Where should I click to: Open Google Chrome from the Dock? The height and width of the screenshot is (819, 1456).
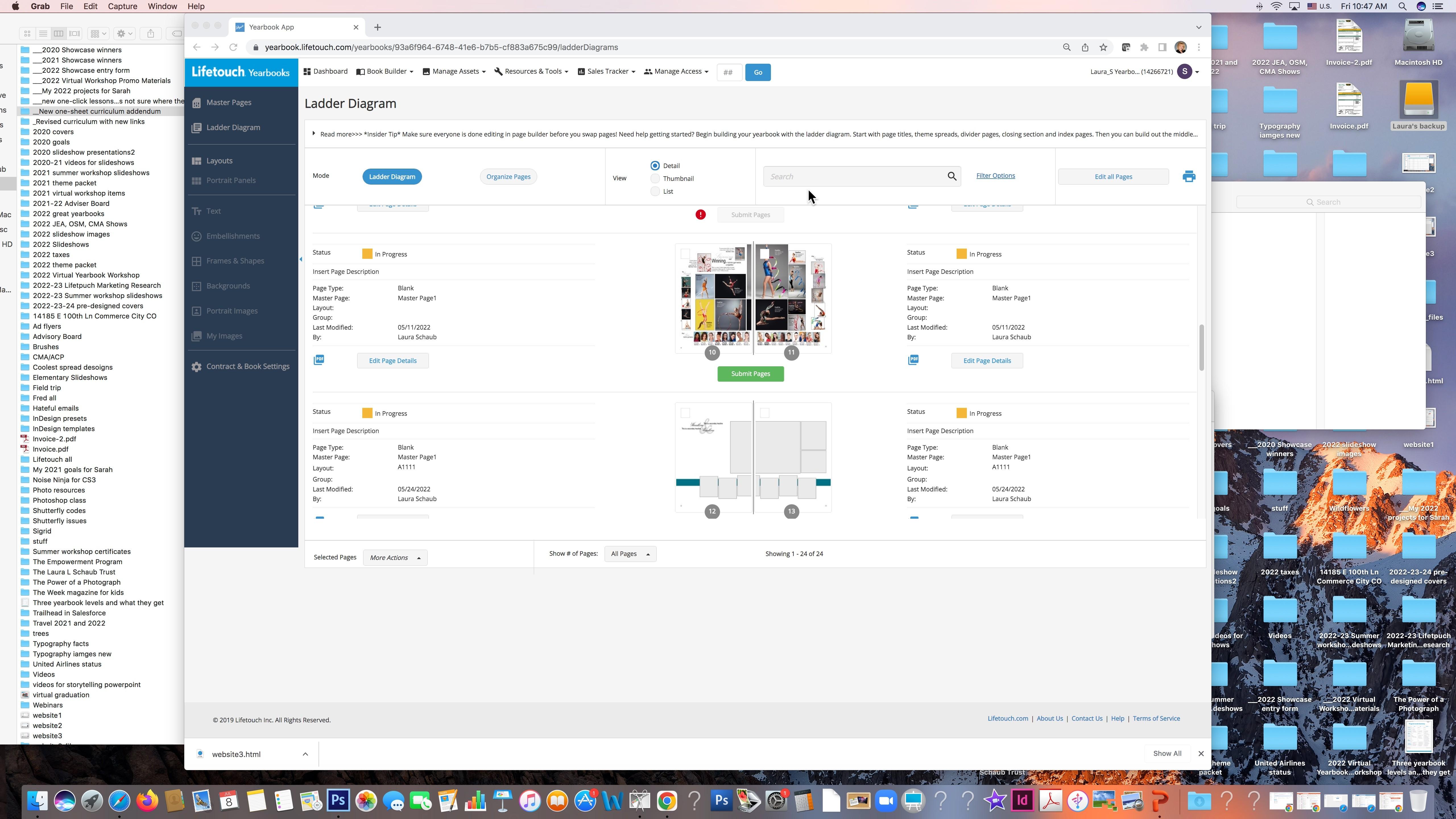pos(667,800)
